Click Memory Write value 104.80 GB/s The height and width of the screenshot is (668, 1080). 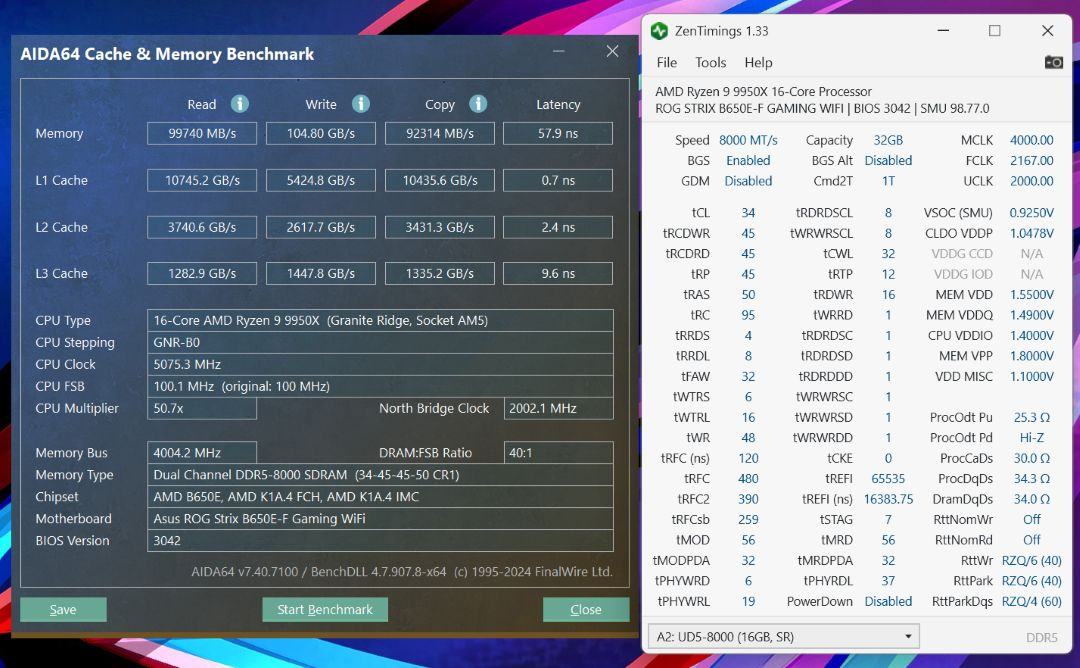click(321, 134)
